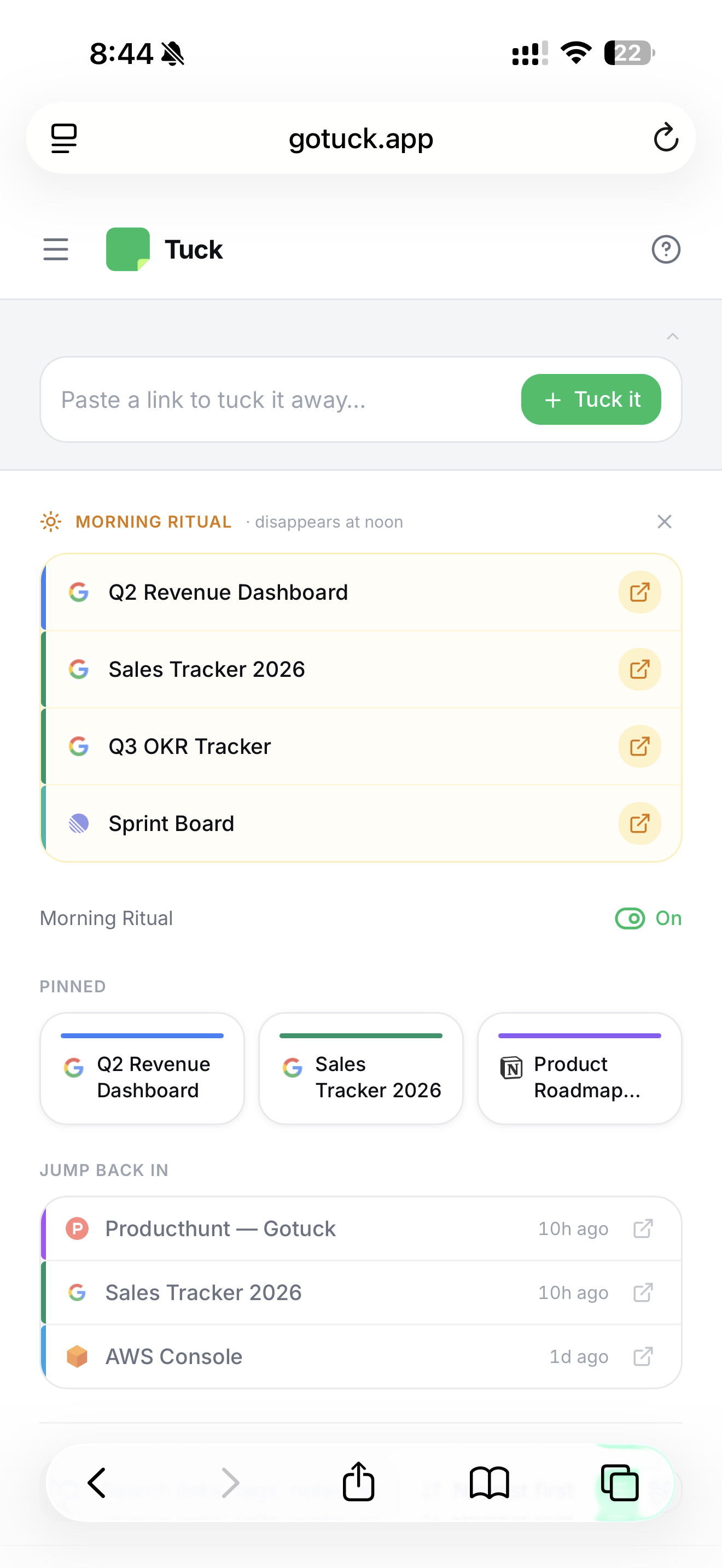Viewport: 722px width, 1568px height.
Task: Click the Notion icon on Product Roadmap card
Action: tap(511, 1068)
